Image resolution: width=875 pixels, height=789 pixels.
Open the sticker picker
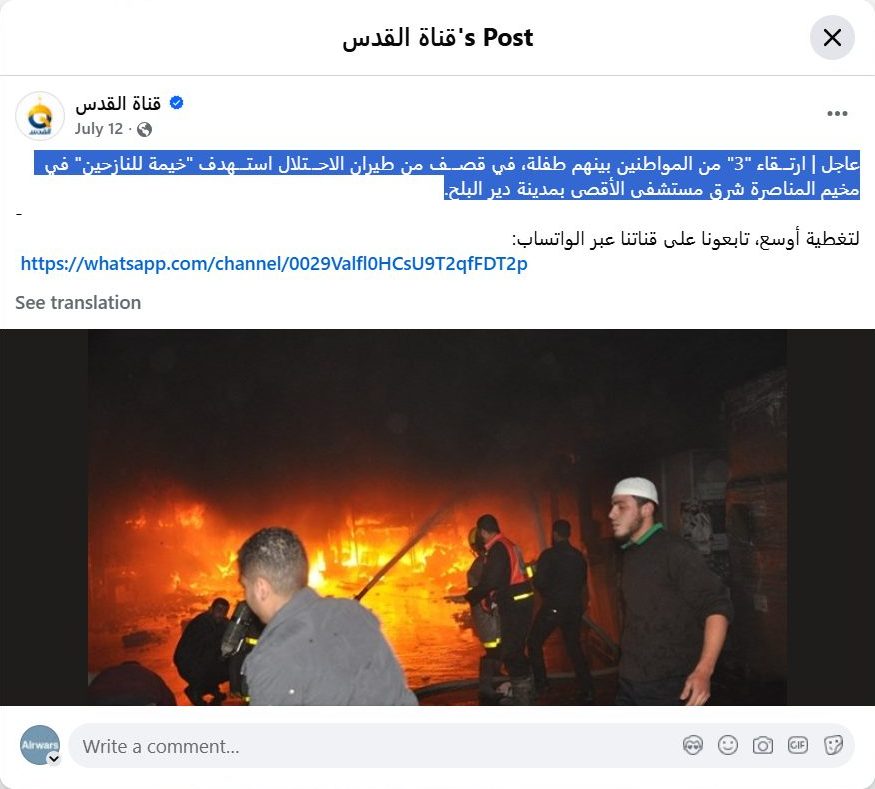coord(833,745)
